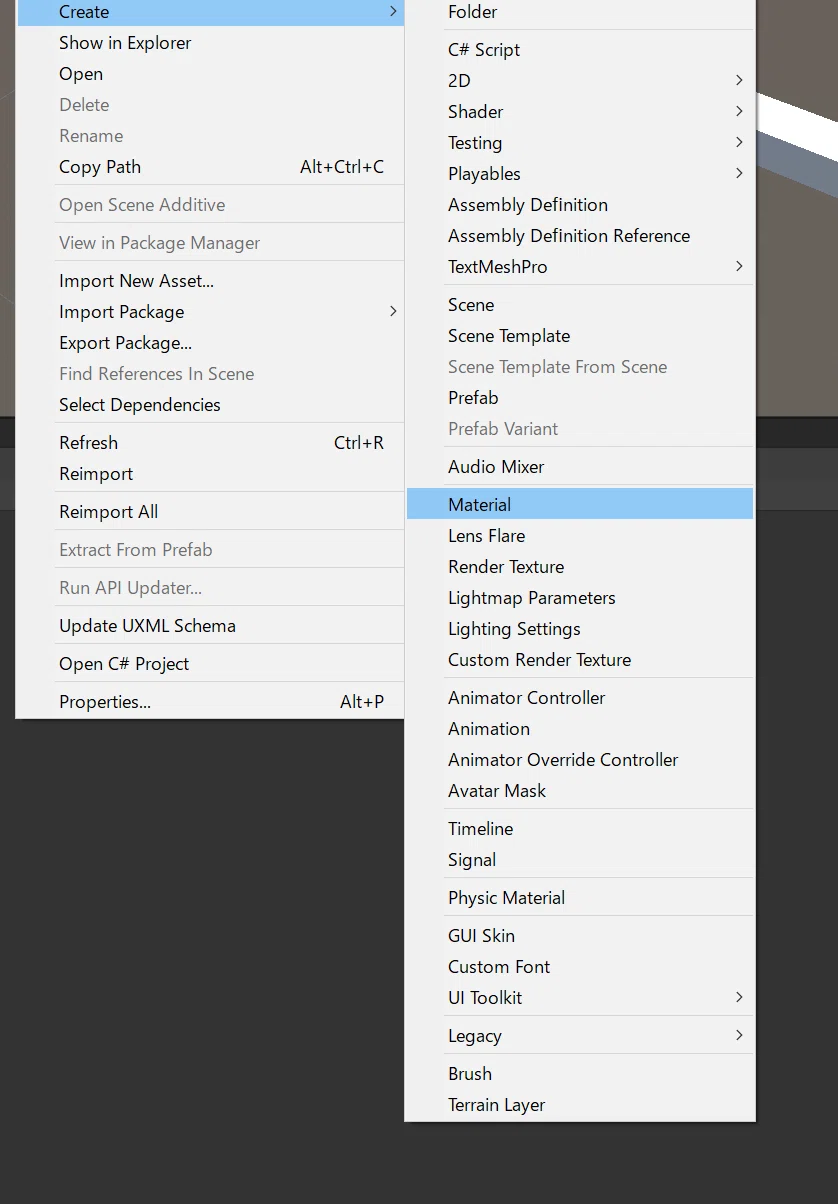Choose Import New Asset...
The image size is (838, 1204).
pos(210,281)
